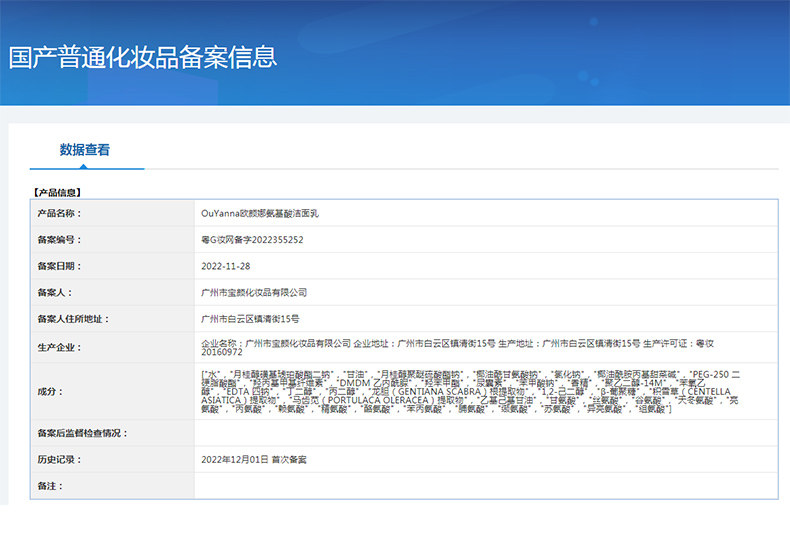
Task: Select the filing date 2022-11-28
Action: [226, 266]
